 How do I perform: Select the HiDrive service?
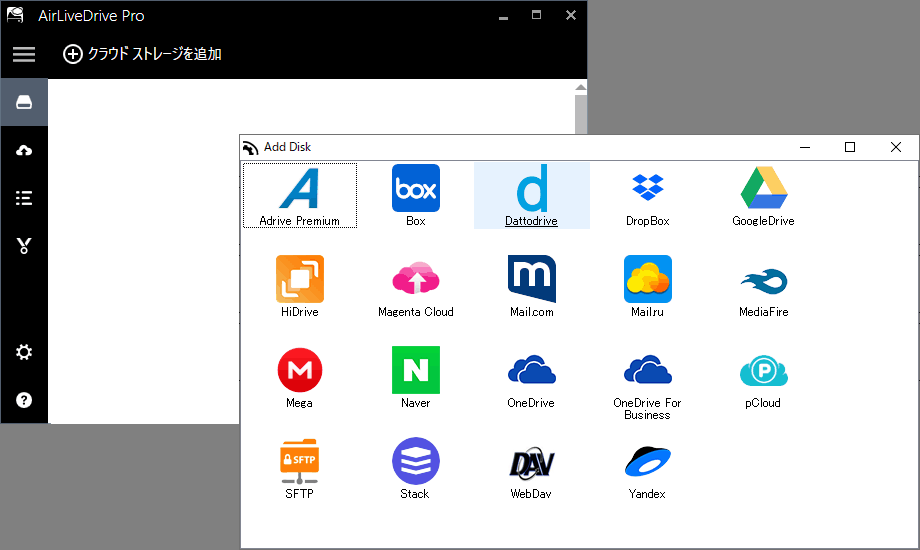300,286
